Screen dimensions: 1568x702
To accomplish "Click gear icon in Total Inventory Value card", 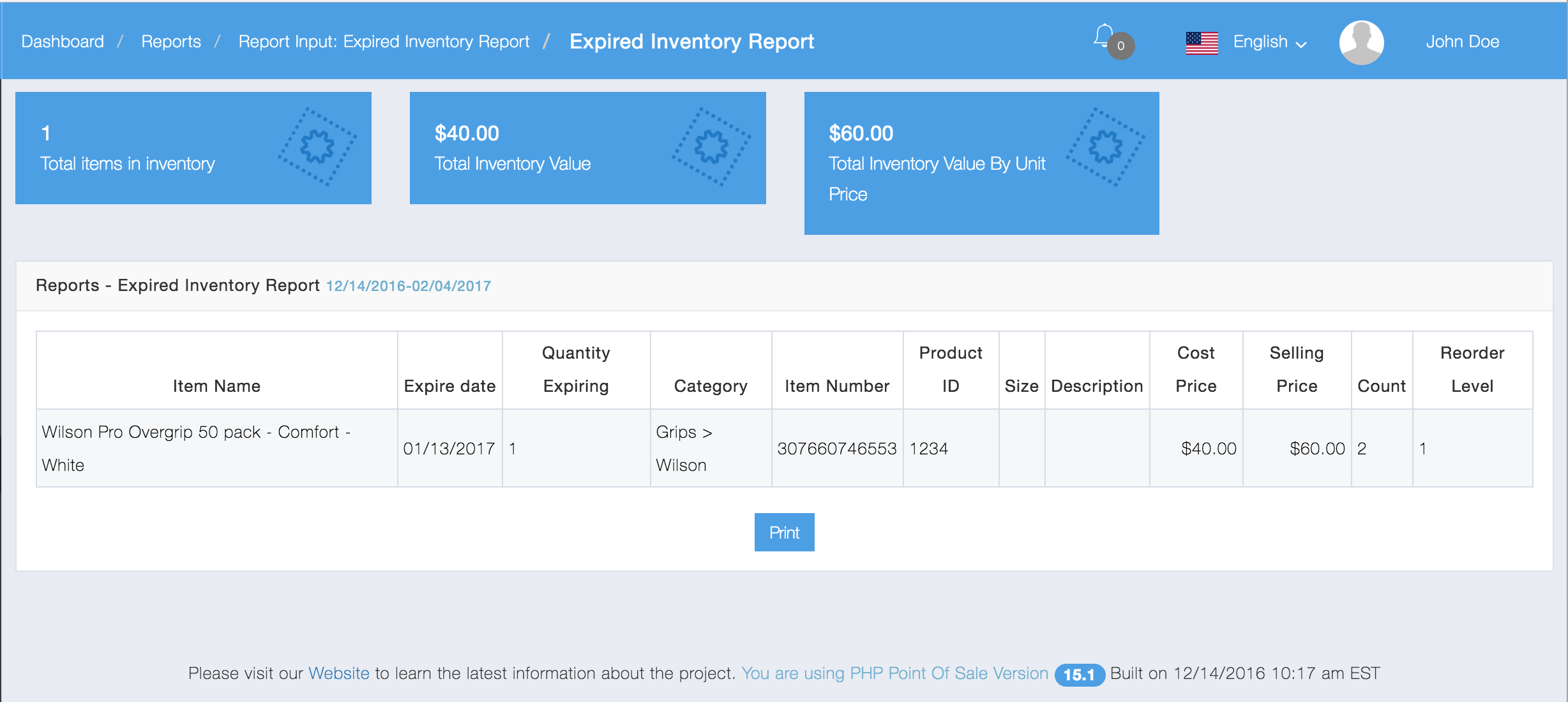I will 711,147.
